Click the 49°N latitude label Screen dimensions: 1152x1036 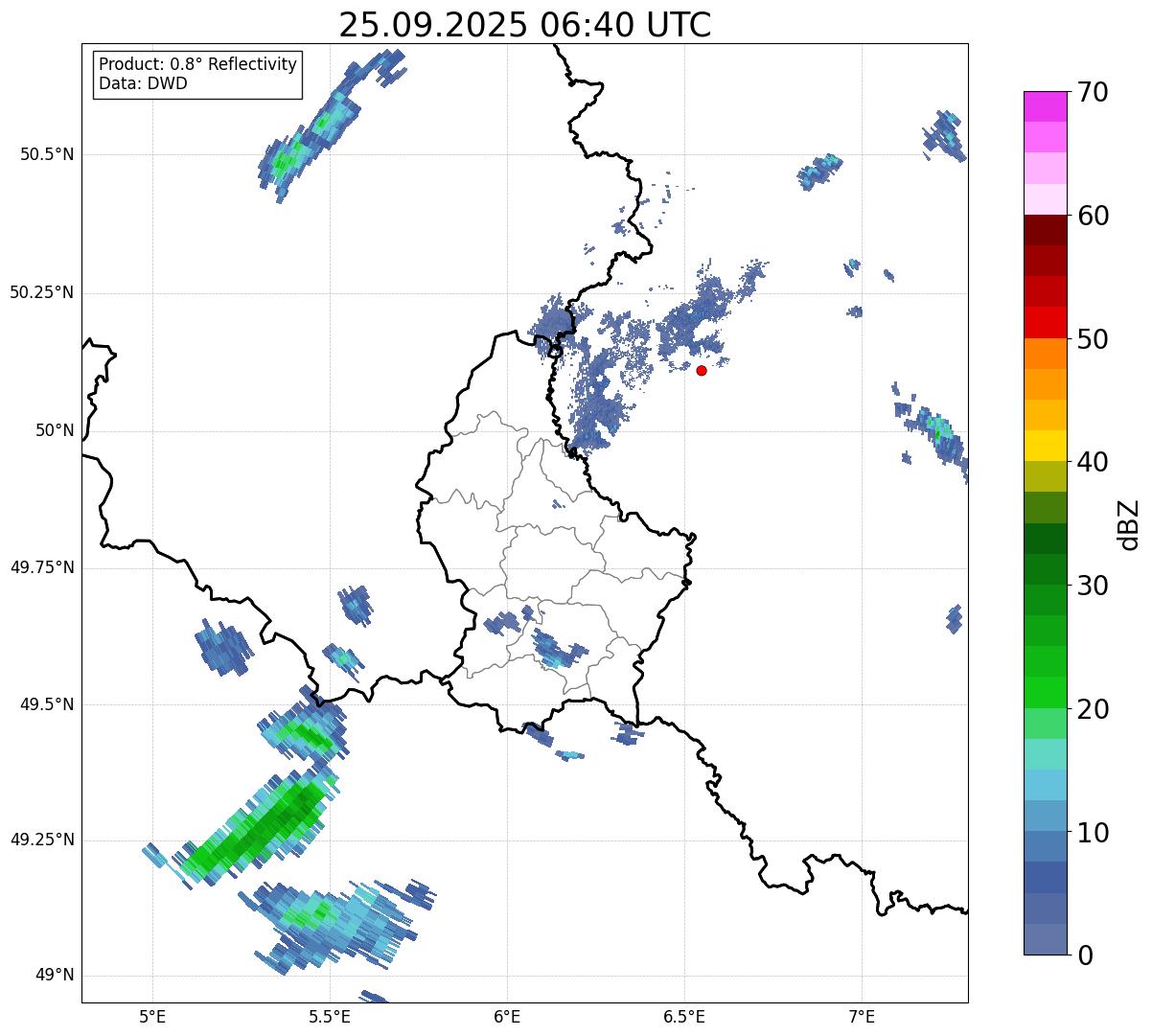[55, 975]
